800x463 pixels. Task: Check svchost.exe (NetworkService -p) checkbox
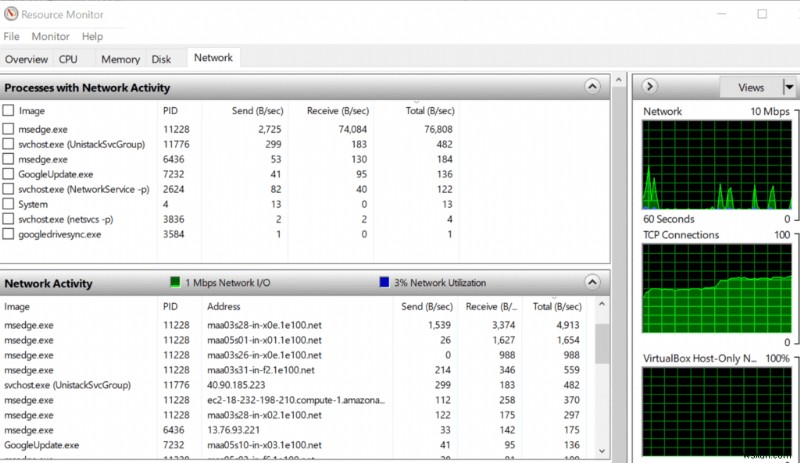point(8,189)
